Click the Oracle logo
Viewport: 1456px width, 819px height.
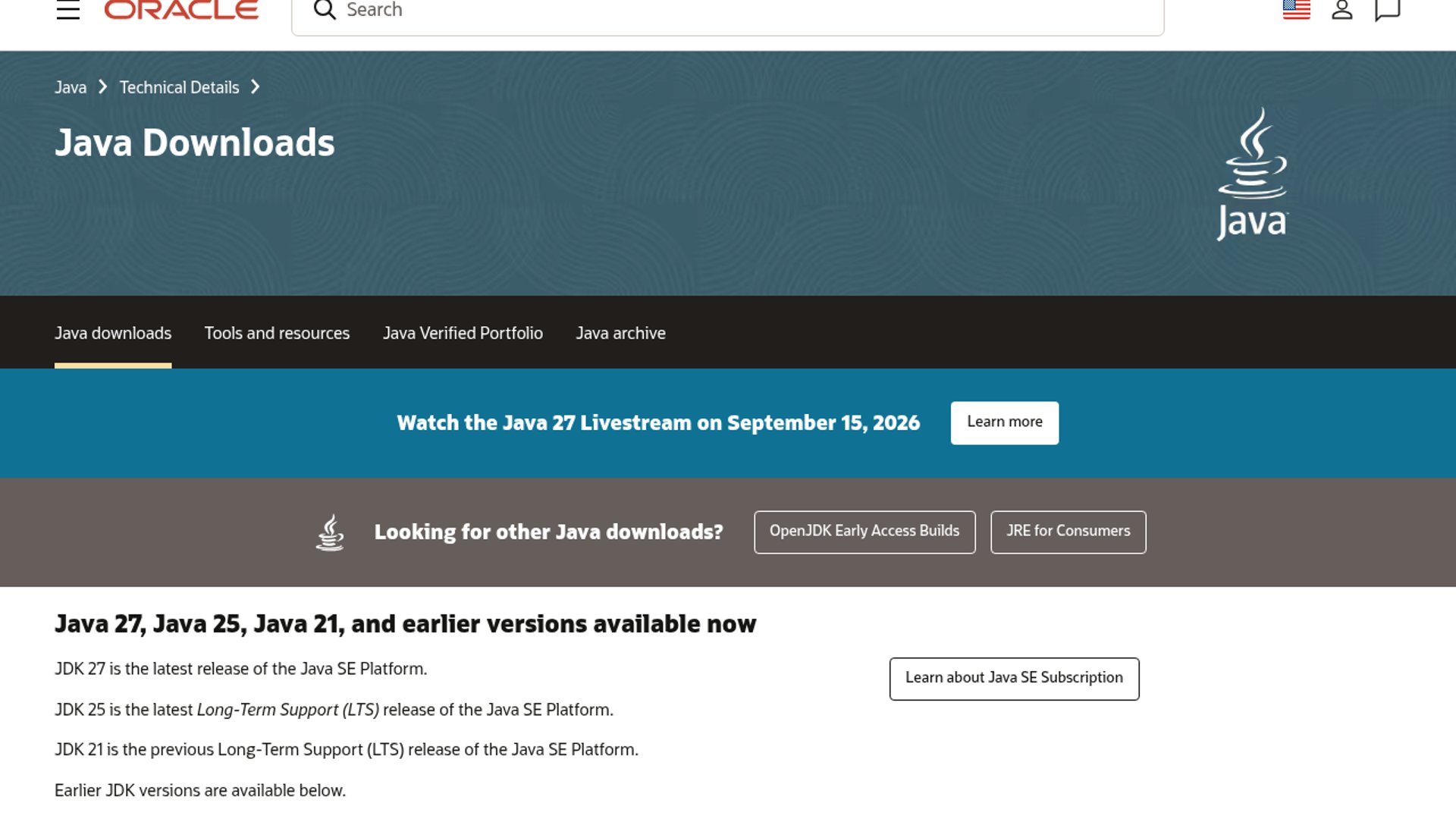click(181, 10)
